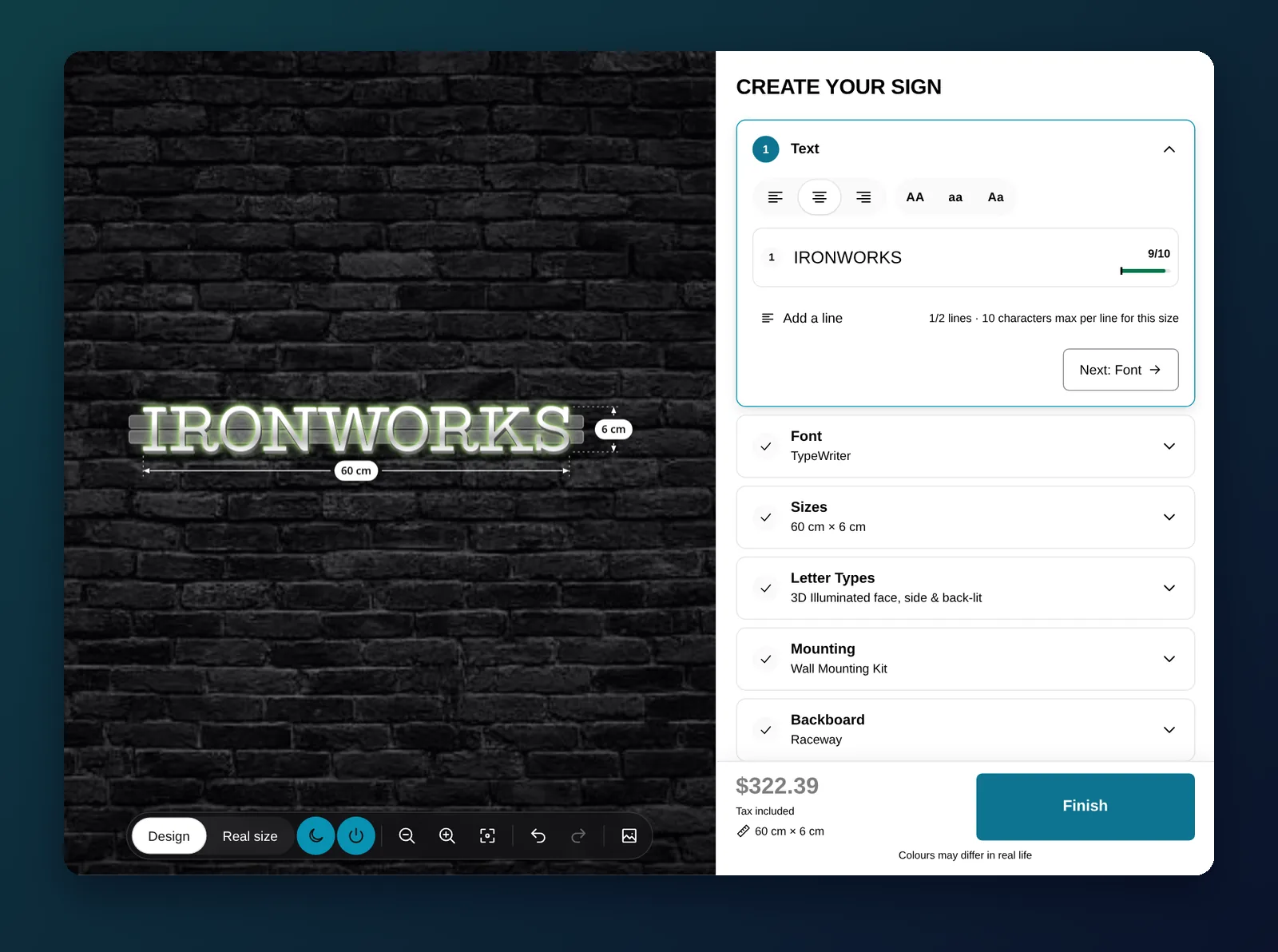Click the Letter Types checkmark icon
1278x952 pixels.
(x=766, y=588)
